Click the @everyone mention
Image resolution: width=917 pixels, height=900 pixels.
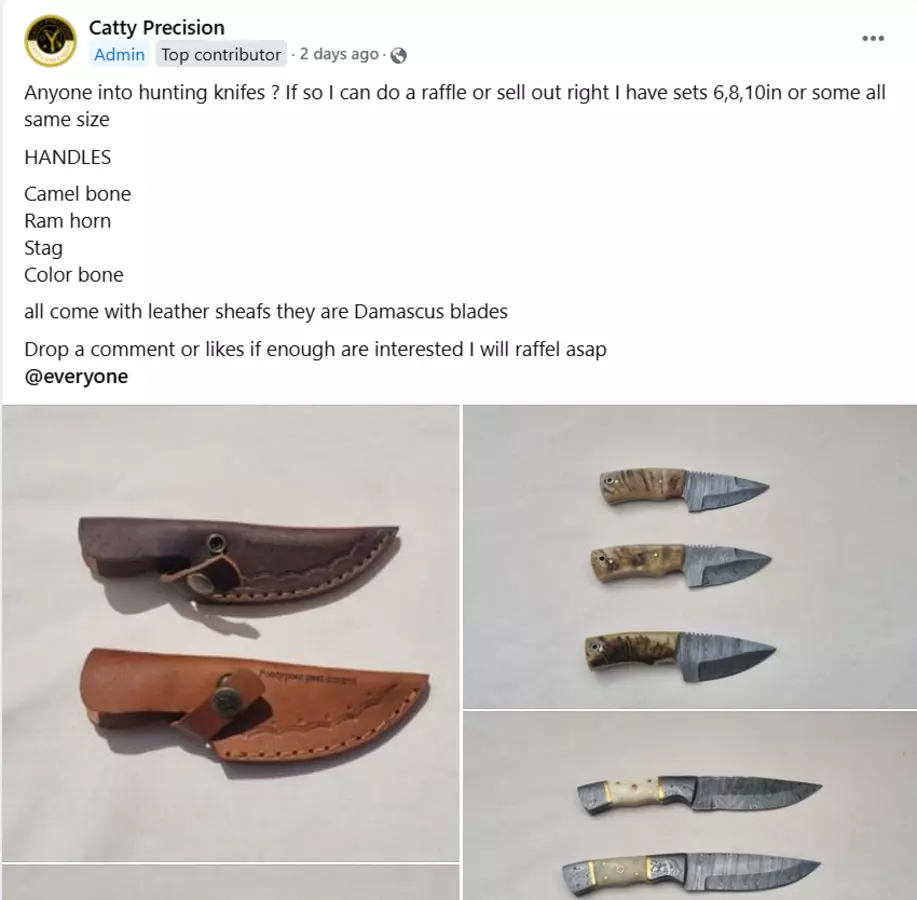pyautogui.click(x=76, y=376)
